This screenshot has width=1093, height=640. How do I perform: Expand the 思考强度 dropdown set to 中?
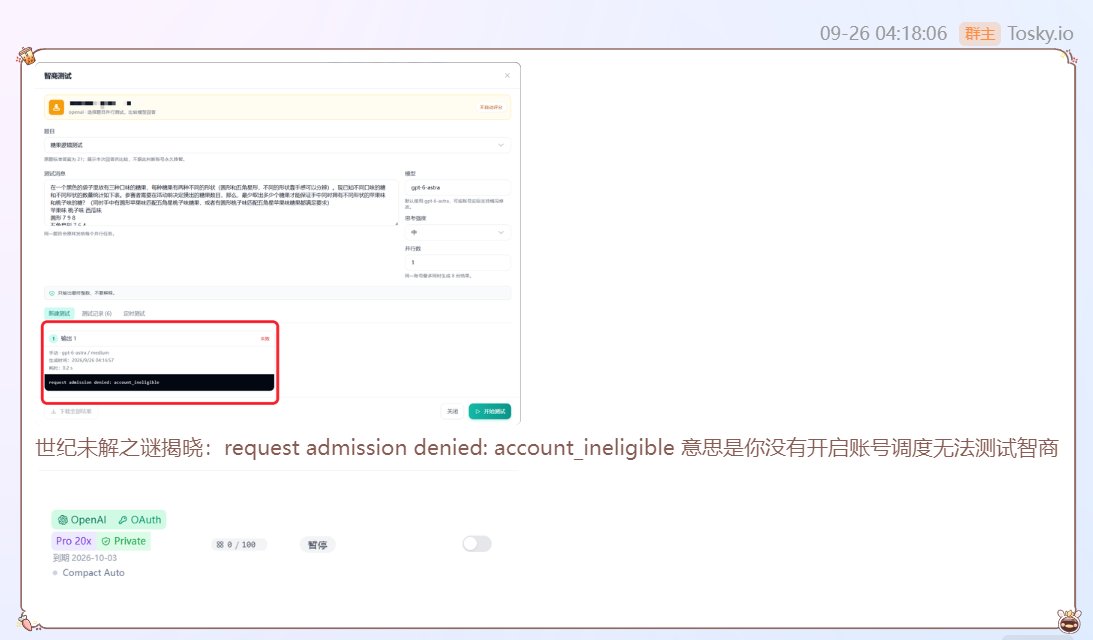(457, 232)
